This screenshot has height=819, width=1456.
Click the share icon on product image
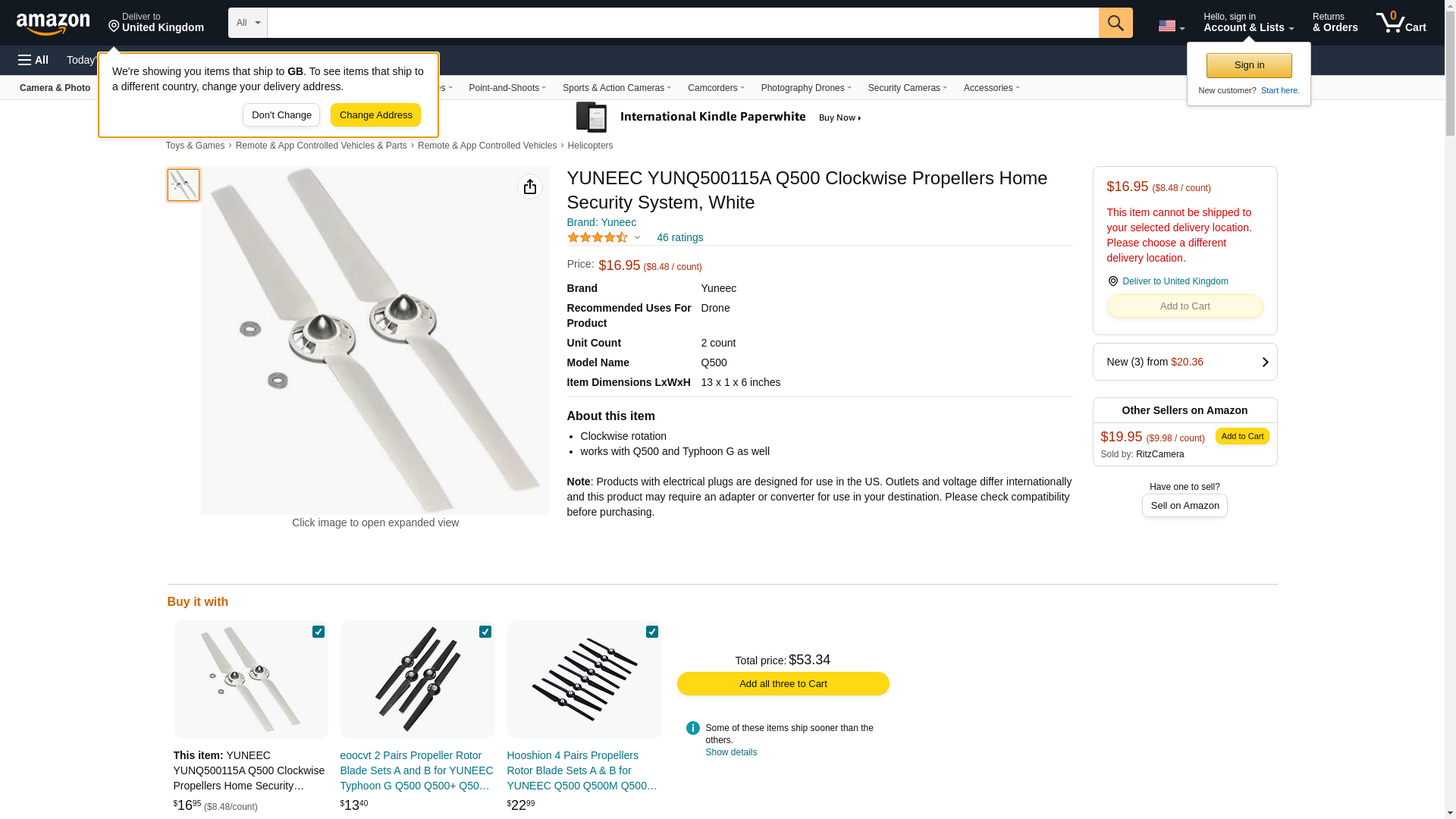click(529, 187)
